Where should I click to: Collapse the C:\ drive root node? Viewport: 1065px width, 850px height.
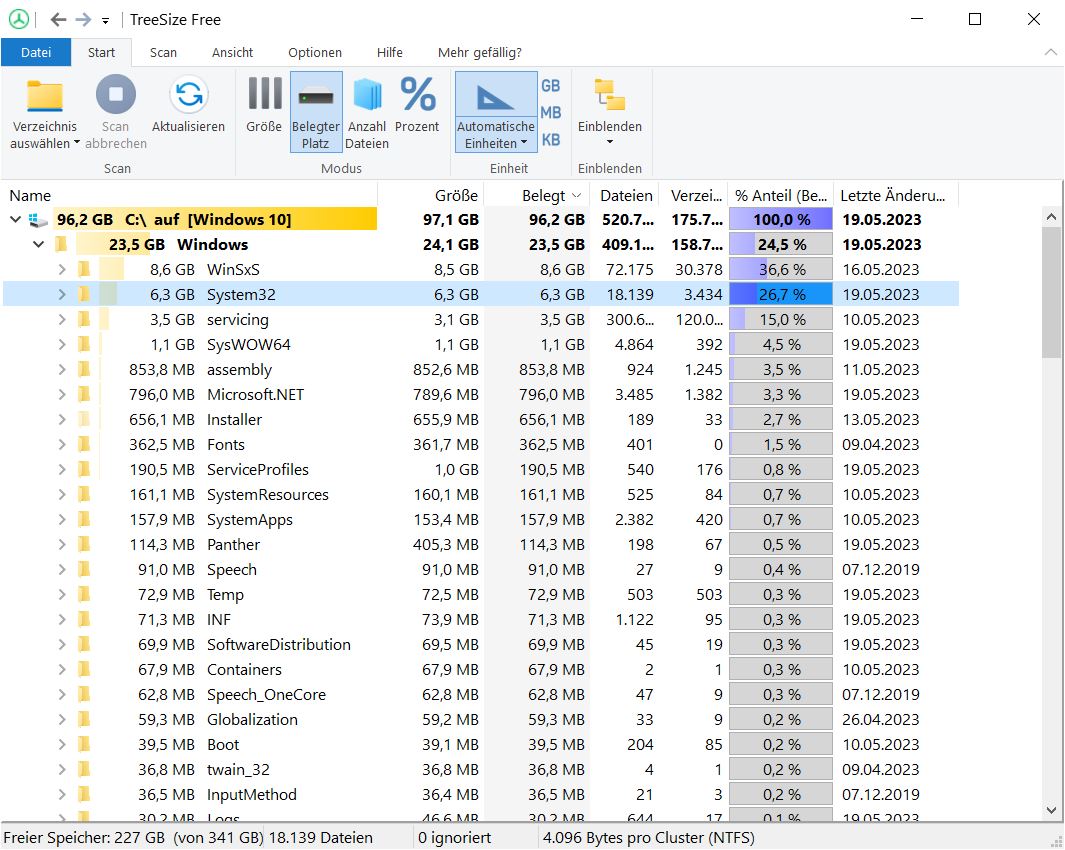pos(16,219)
